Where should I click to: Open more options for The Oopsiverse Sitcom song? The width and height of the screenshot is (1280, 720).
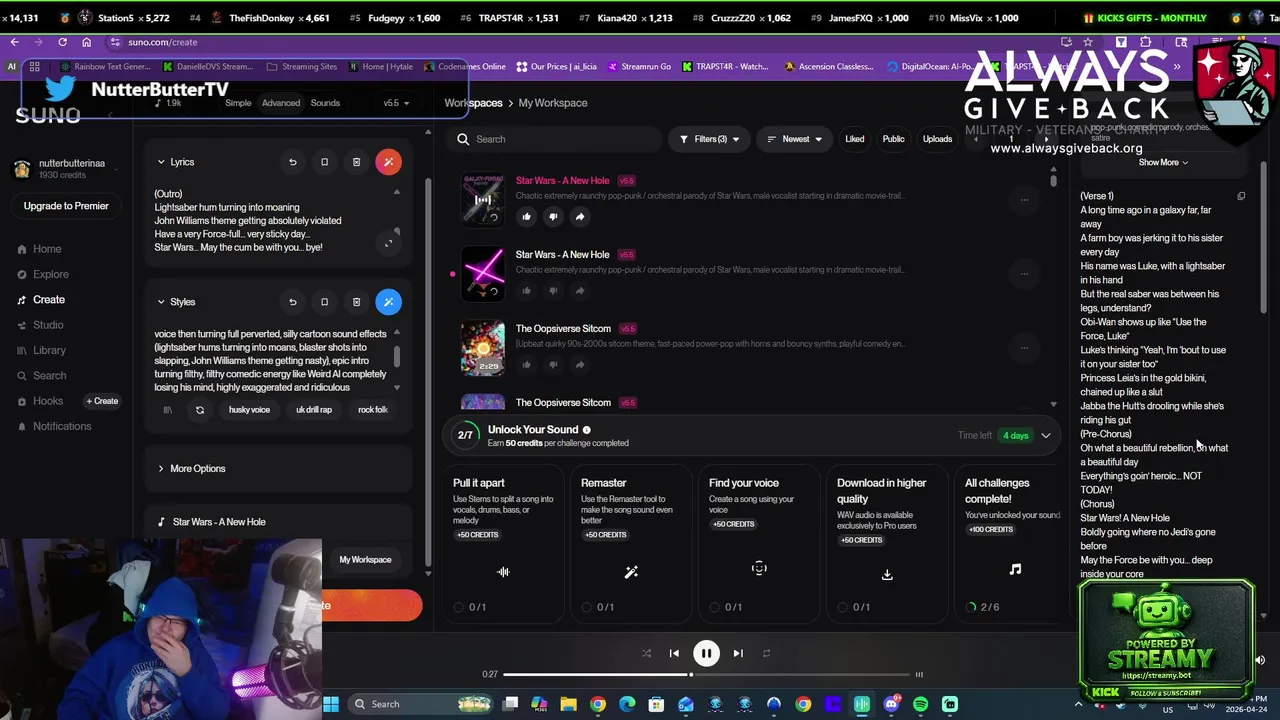tap(1024, 348)
